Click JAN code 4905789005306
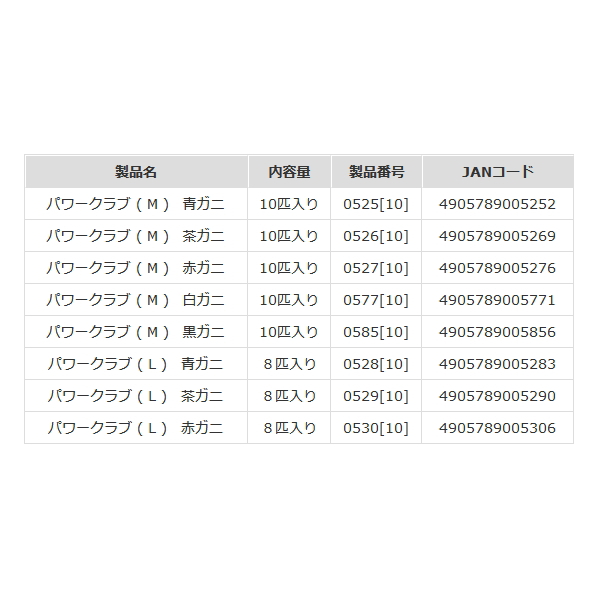The image size is (600, 600). 497,428
